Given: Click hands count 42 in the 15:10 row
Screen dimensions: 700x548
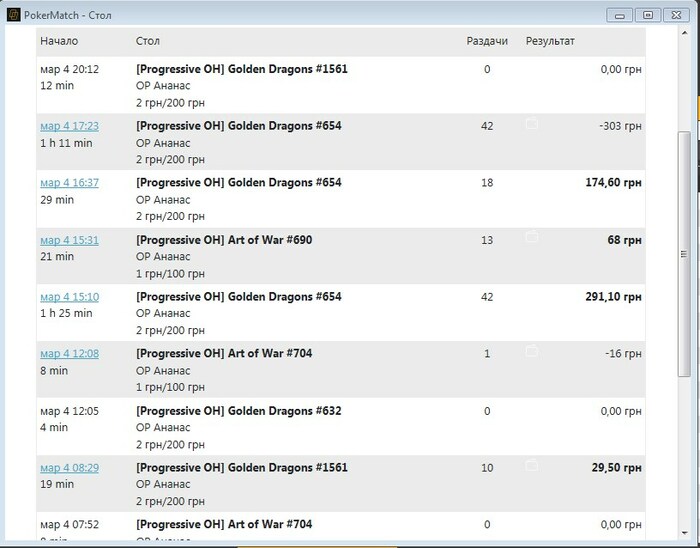Looking at the screenshot, I should [x=487, y=297].
